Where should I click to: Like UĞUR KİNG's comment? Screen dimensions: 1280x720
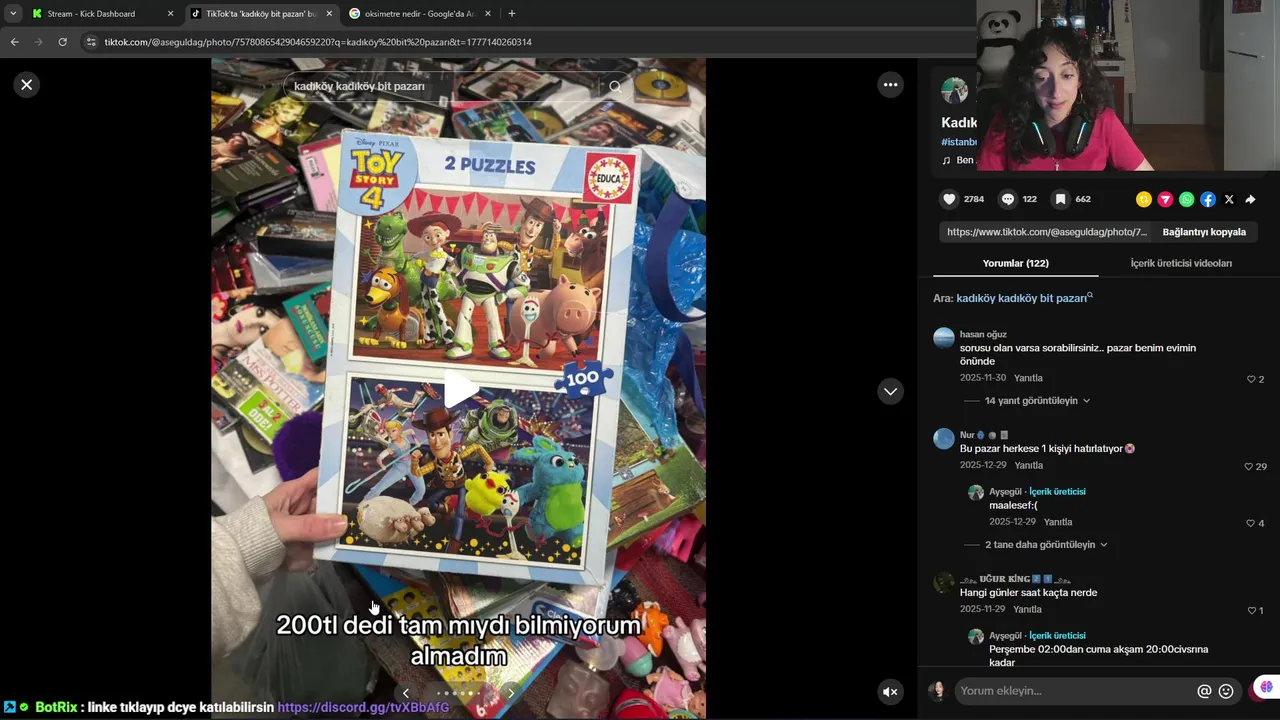pyautogui.click(x=1251, y=610)
